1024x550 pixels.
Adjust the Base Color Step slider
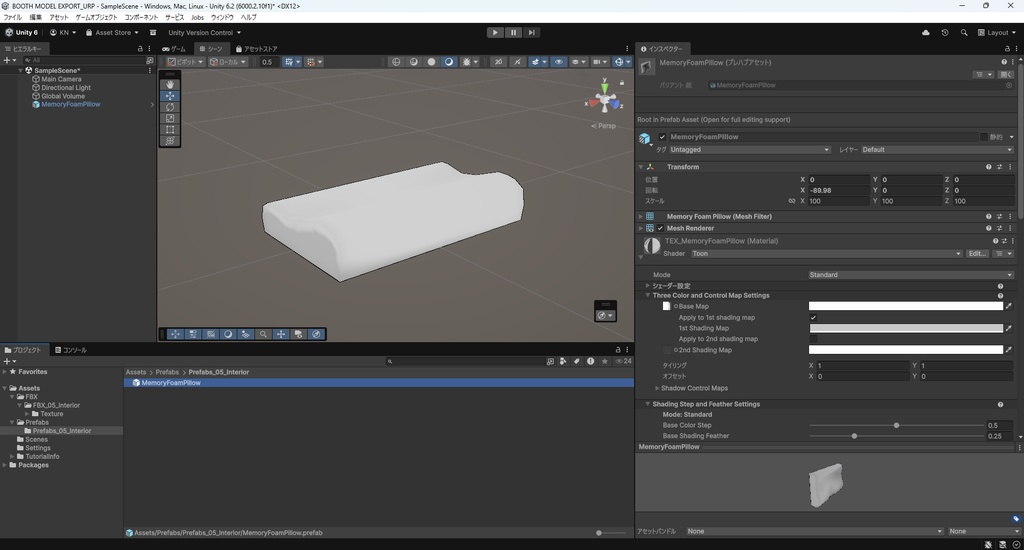(896, 425)
